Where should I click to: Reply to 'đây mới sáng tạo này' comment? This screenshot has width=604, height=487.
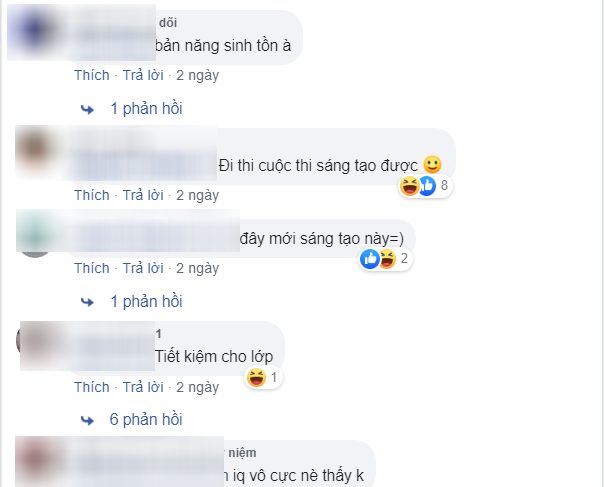tap(142, 268)
